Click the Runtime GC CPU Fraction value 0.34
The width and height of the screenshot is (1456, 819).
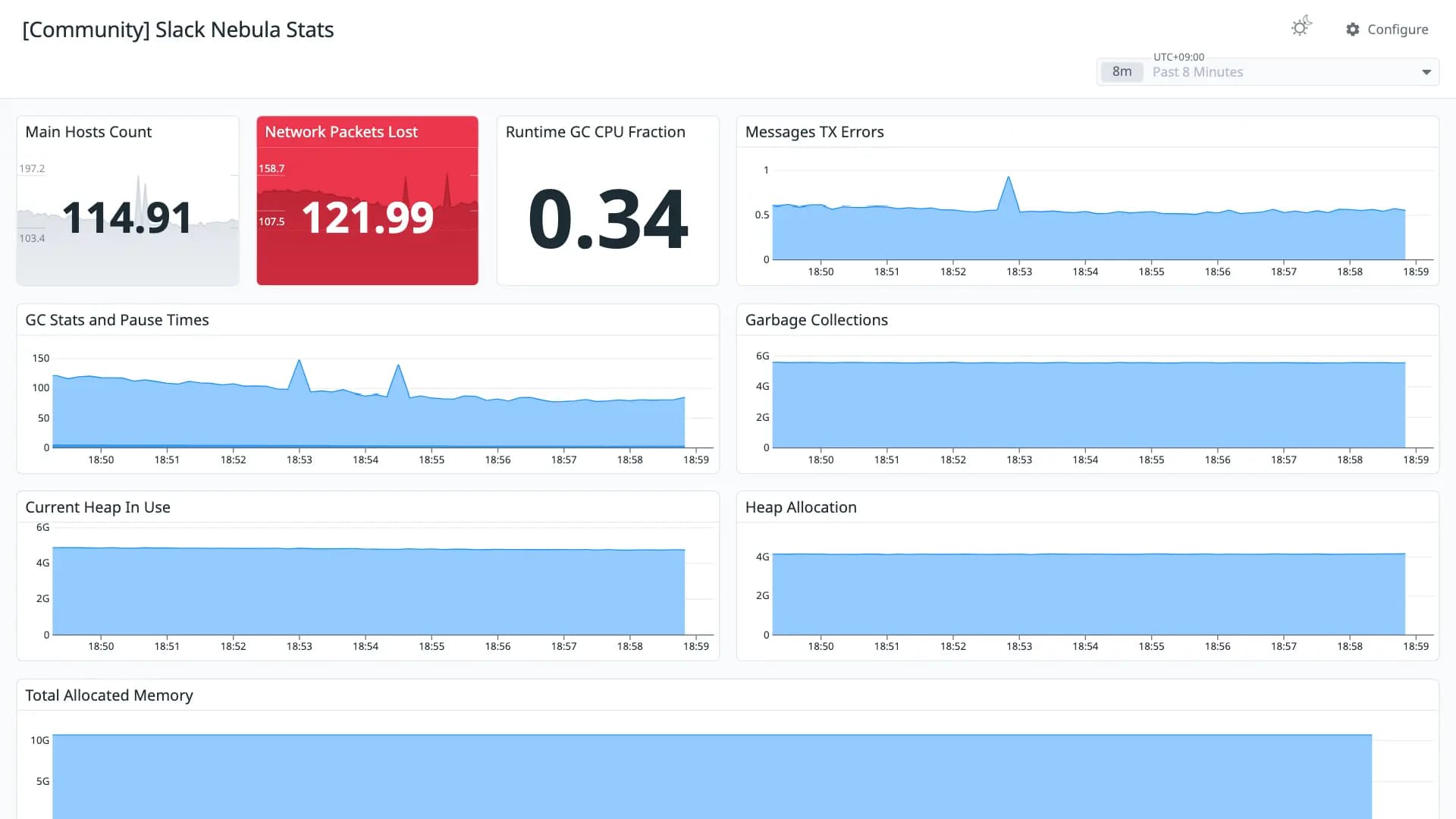(607, 219)
